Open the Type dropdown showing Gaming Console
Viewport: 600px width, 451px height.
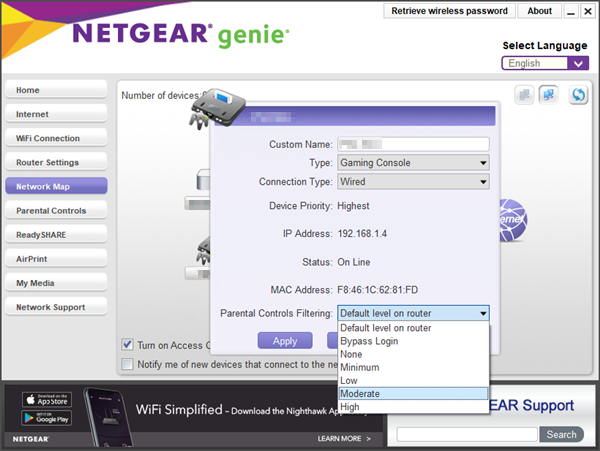click(x=413, y=163)
